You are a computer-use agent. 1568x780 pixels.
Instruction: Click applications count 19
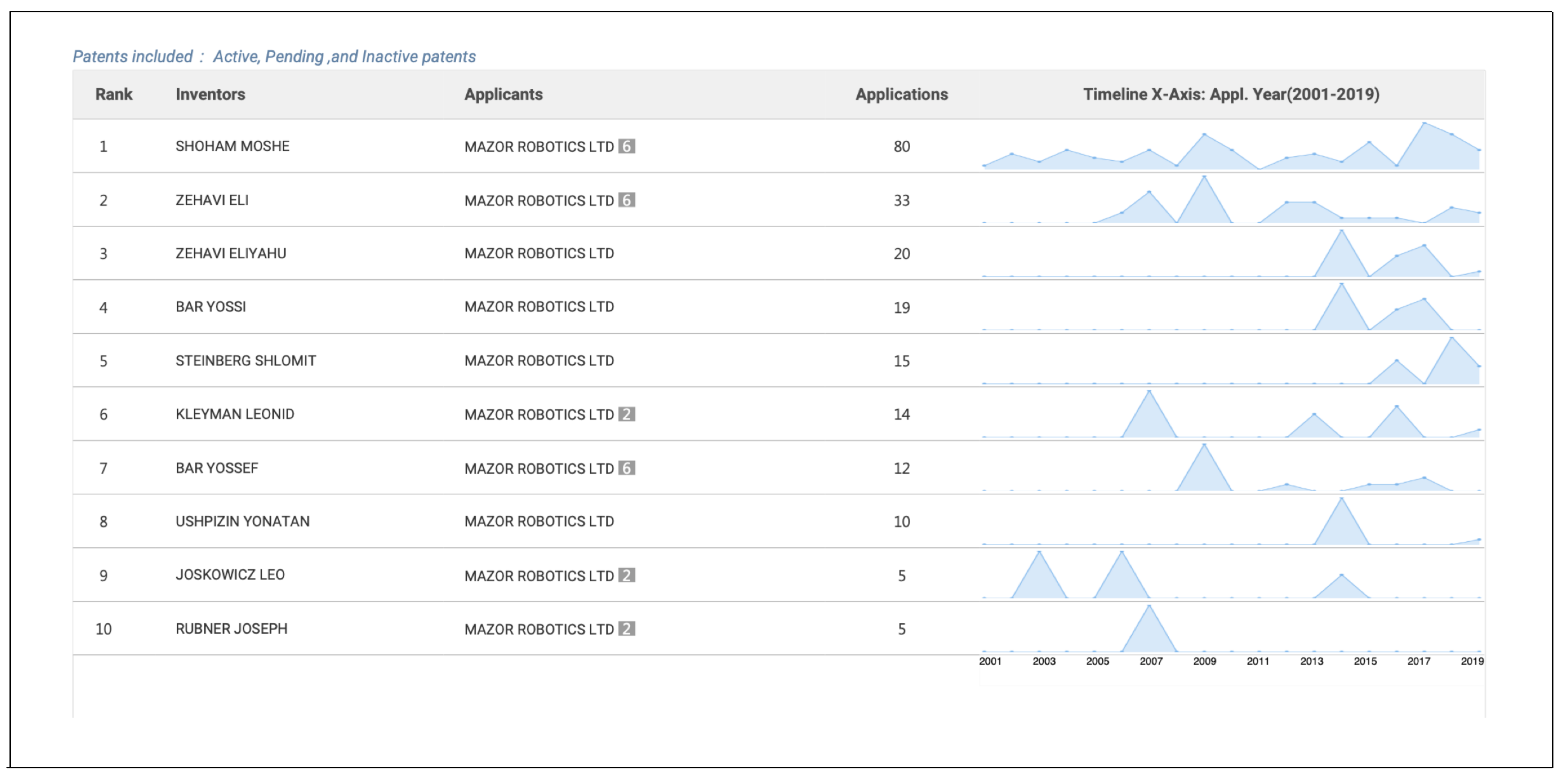(x=902, y=307)
